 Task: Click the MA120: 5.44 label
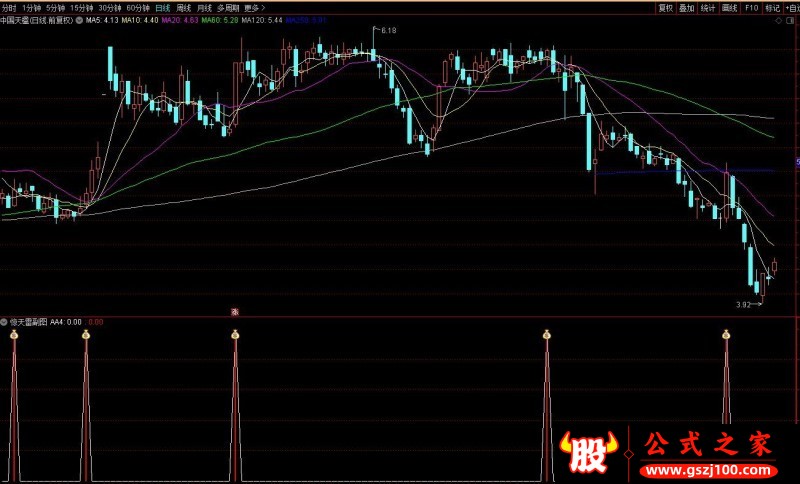click(262, 21)
